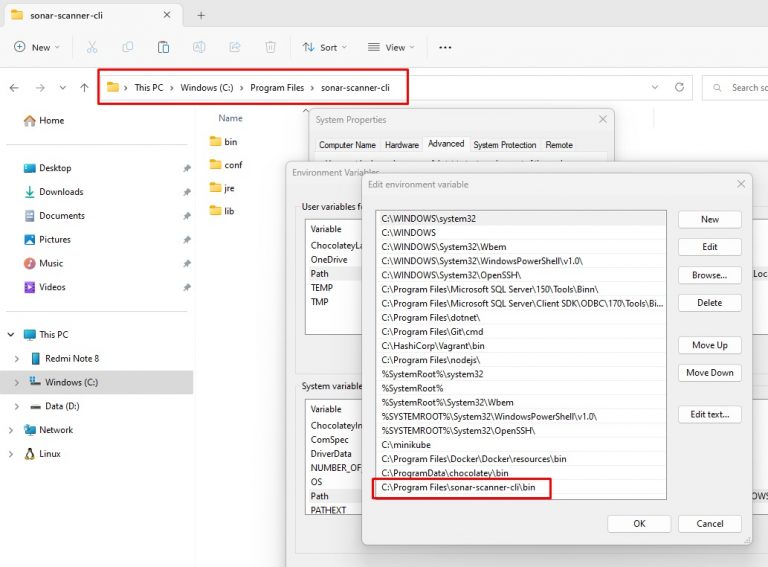Viewport: 768px width, 567px height.
Task: Switch to the Remote tab
Action: coord(559,145)
